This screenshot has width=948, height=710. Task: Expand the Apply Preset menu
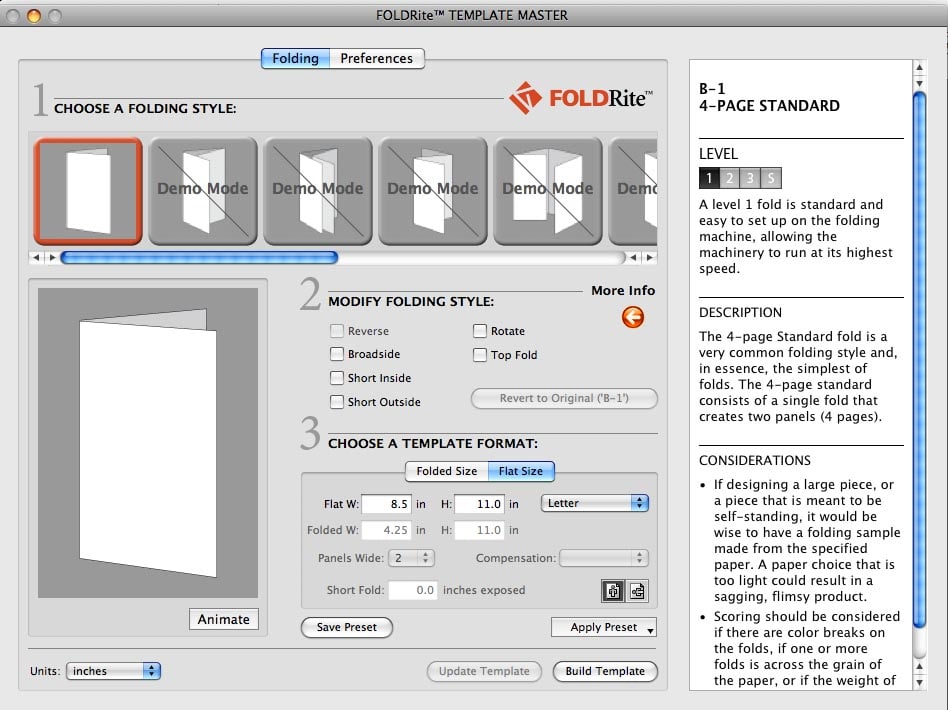(x=604, y=627)
